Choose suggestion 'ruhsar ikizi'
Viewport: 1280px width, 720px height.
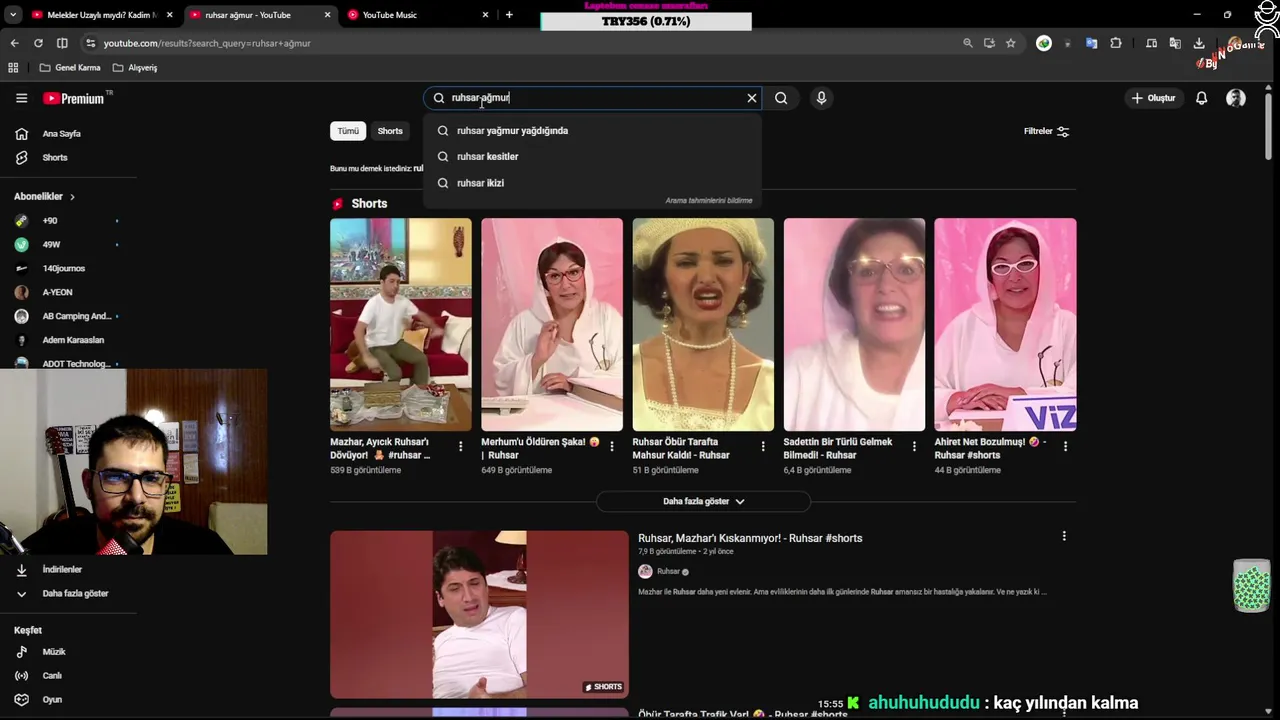(592, 183)
